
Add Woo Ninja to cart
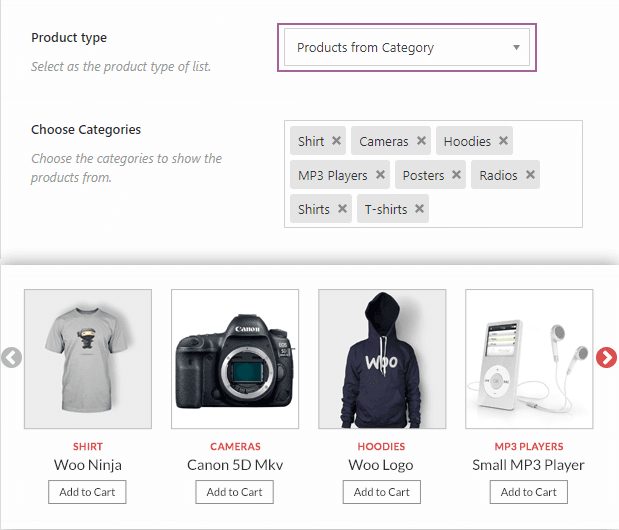pos(87,492)
